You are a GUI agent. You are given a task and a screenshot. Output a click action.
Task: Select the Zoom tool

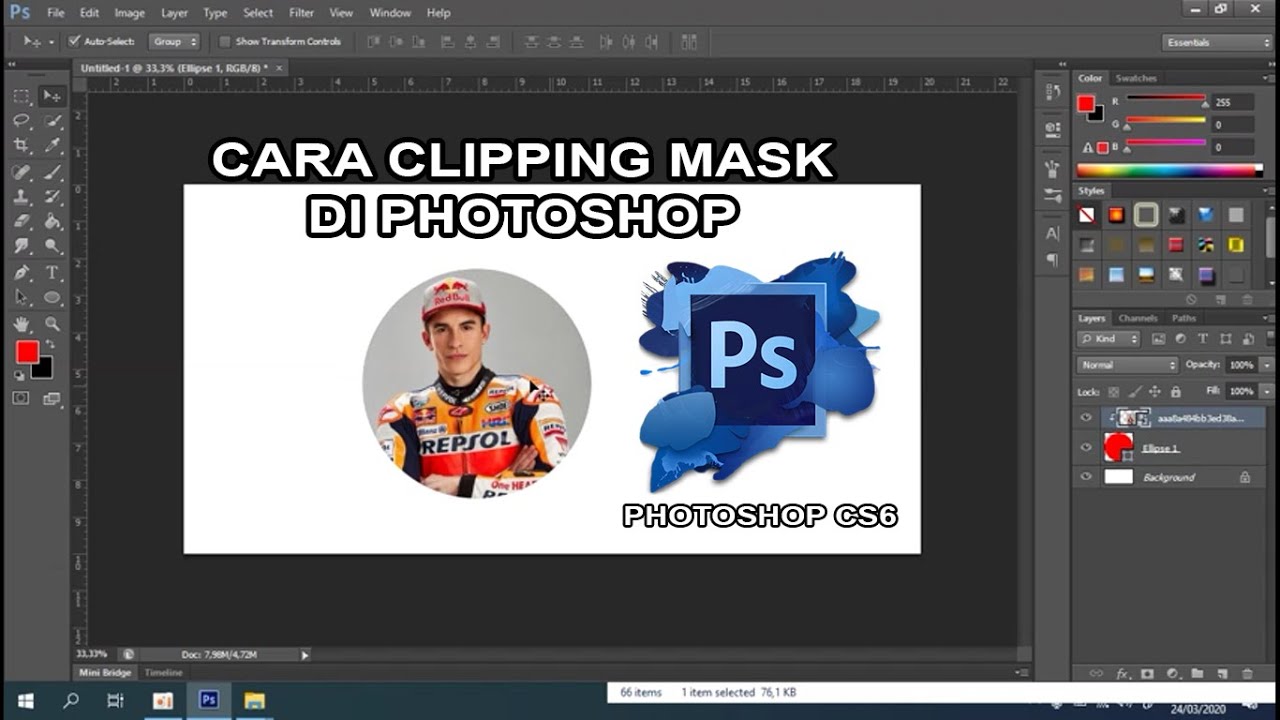(52, 324)
